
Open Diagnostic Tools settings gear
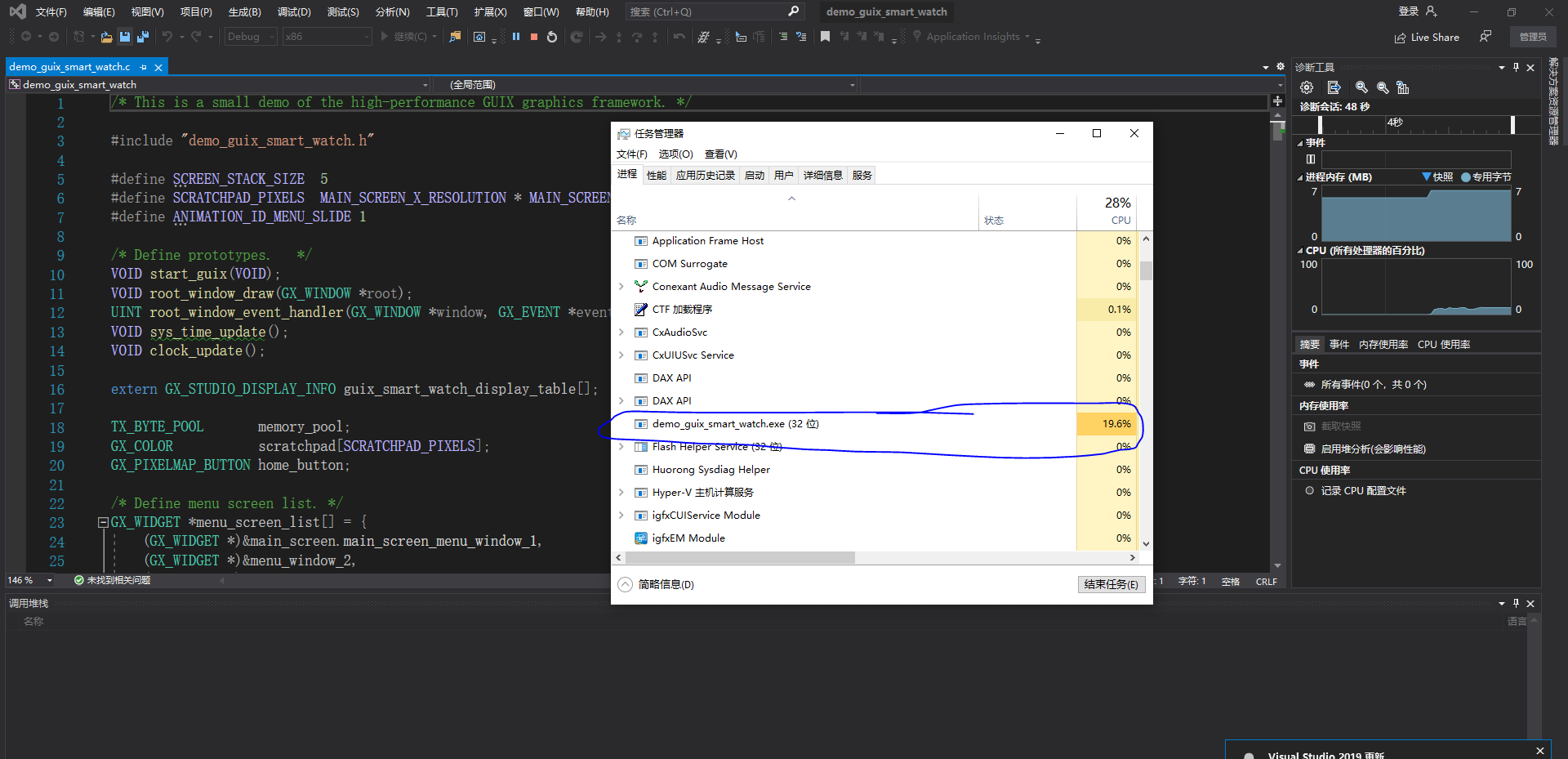[1307, 87]
